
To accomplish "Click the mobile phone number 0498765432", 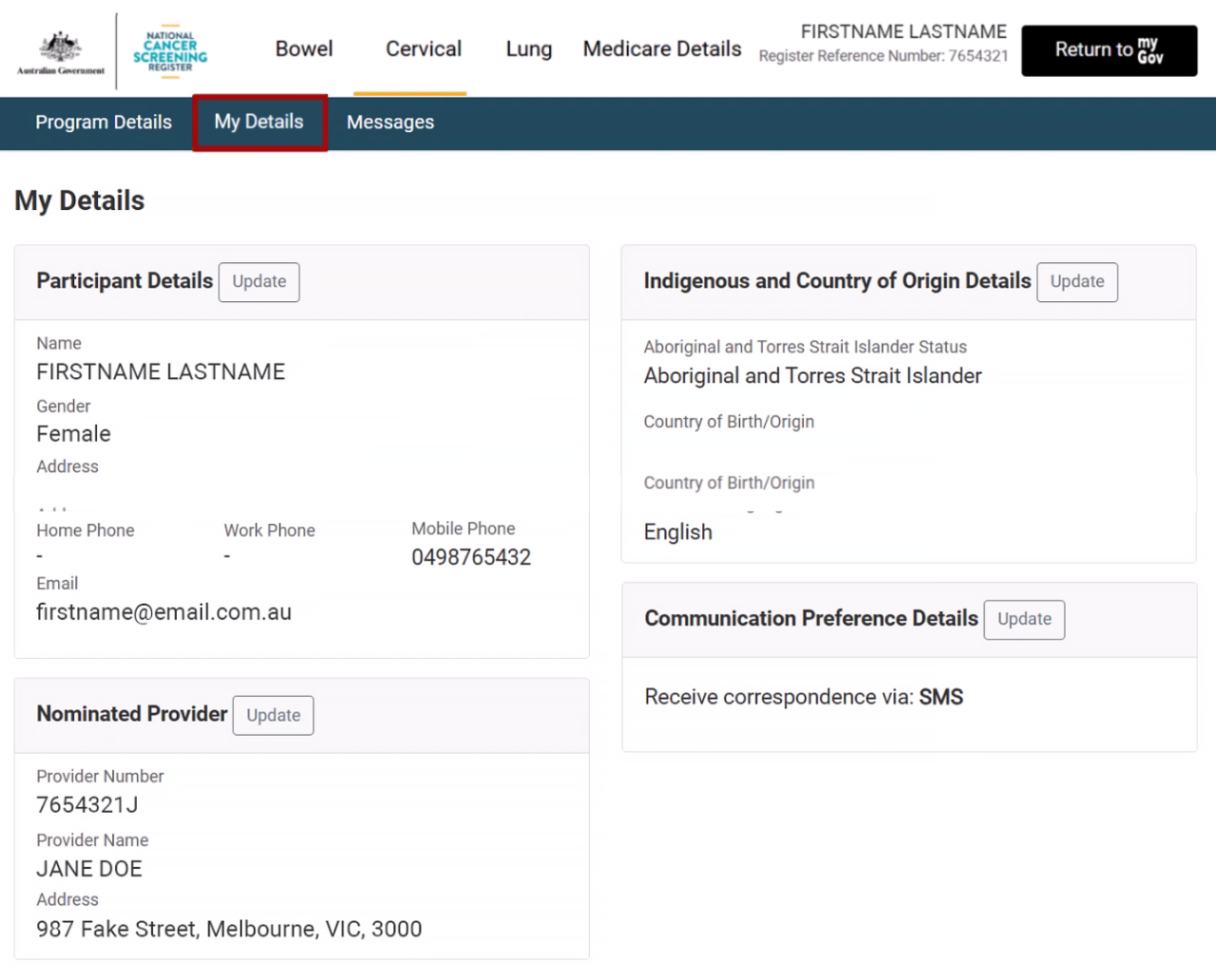I will point(471,557).
